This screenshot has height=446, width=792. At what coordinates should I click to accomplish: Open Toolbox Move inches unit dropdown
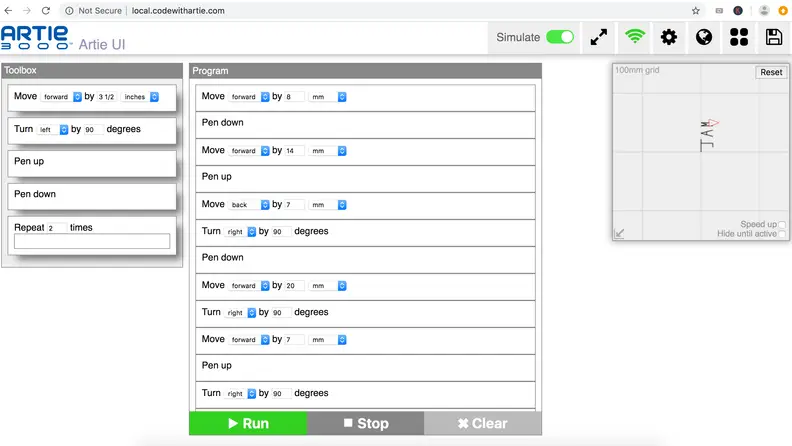(140, 97)
